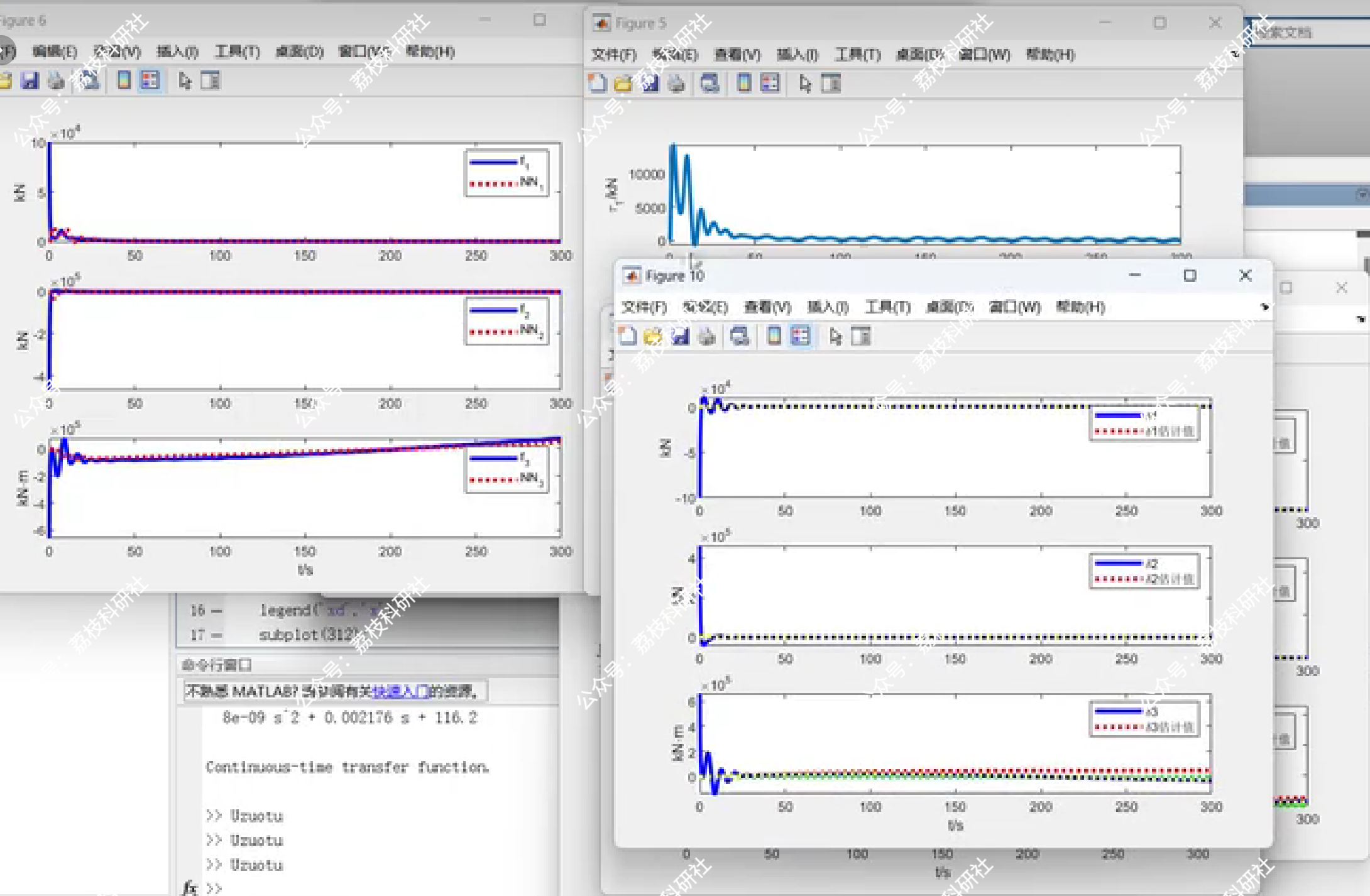Expand dock arrow at Figure 10 menu bar end
This screenshot has height=896, width=1370.
click(1264, 307)
